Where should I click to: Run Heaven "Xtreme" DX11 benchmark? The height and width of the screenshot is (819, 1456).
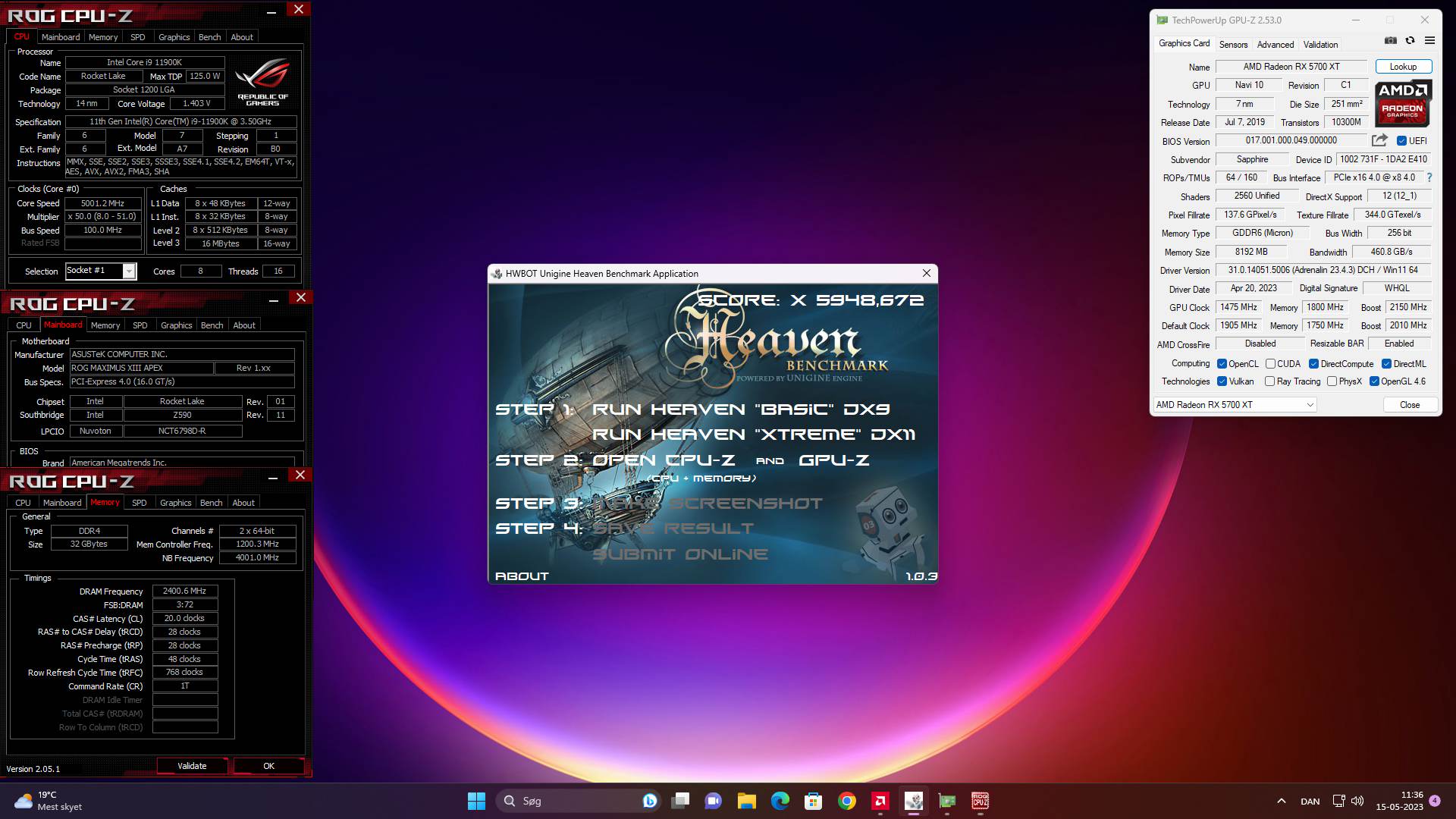tap(754, 435)
